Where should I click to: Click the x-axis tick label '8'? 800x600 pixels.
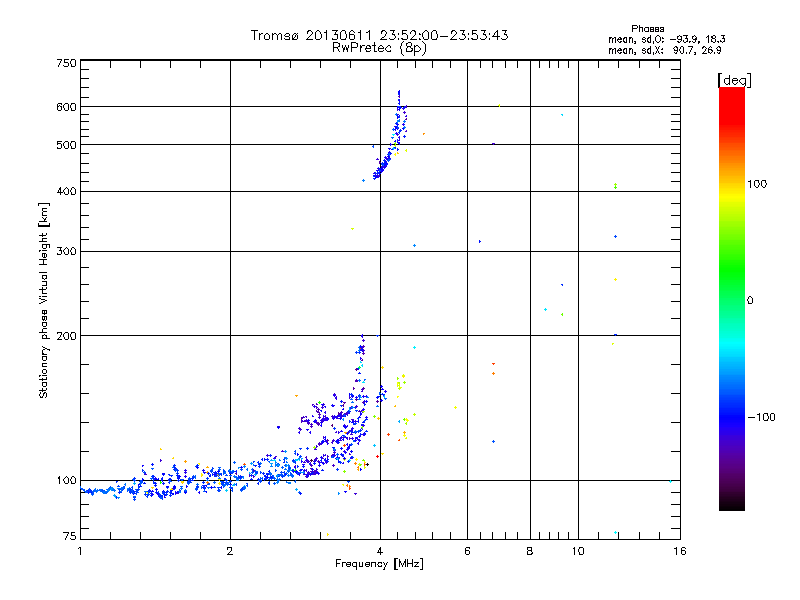[530, 551]
